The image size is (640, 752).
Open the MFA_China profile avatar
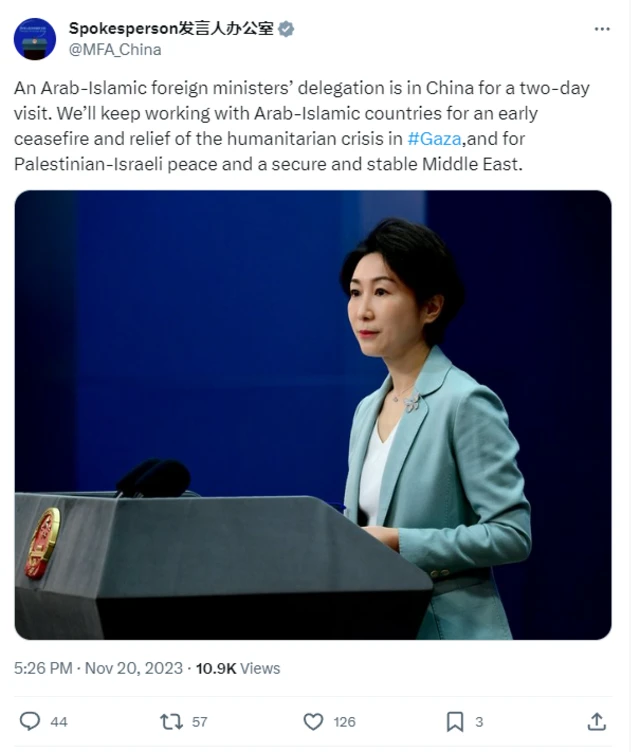[35, 39]
